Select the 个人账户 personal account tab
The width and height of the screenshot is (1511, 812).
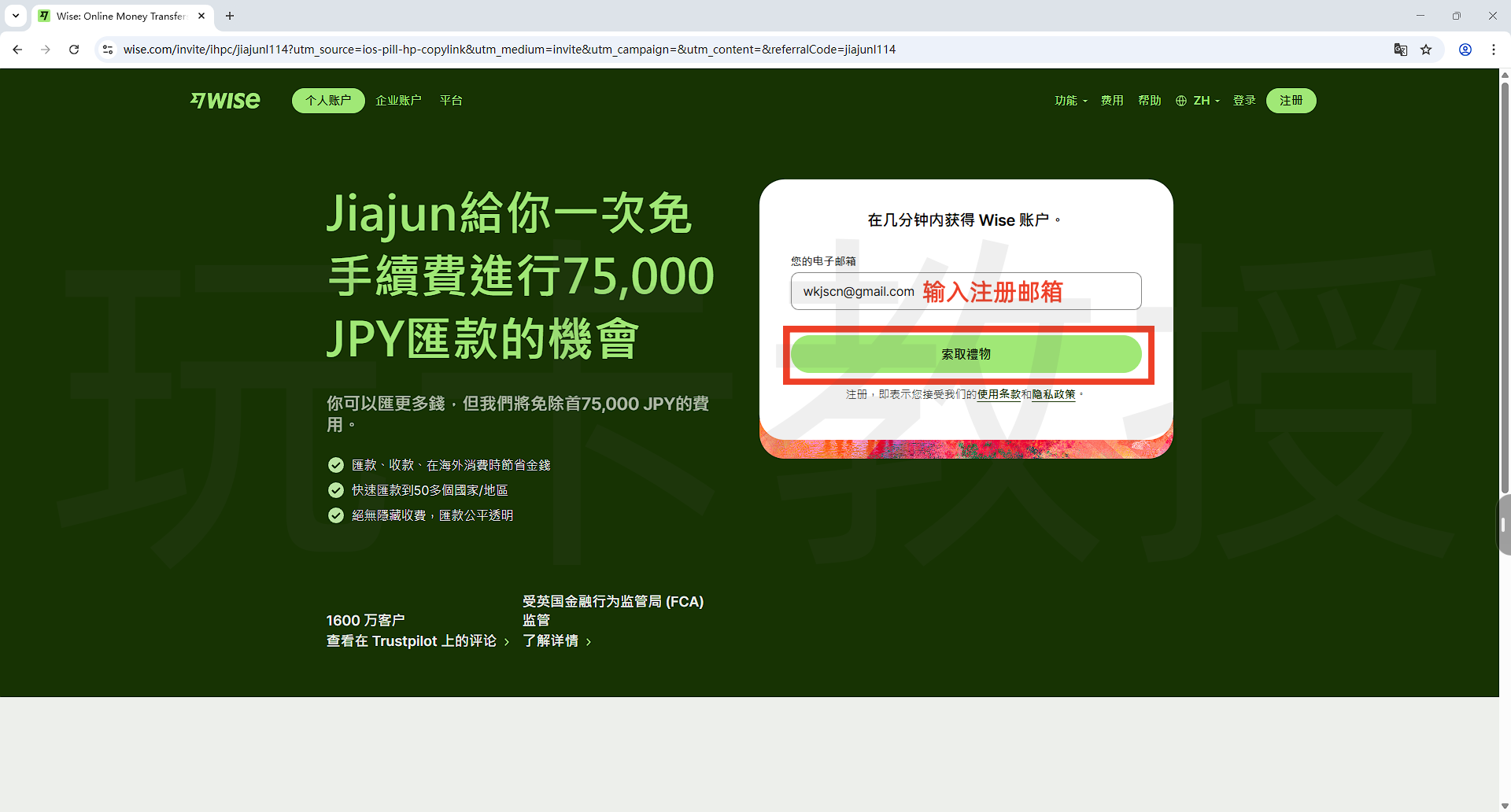328,101
